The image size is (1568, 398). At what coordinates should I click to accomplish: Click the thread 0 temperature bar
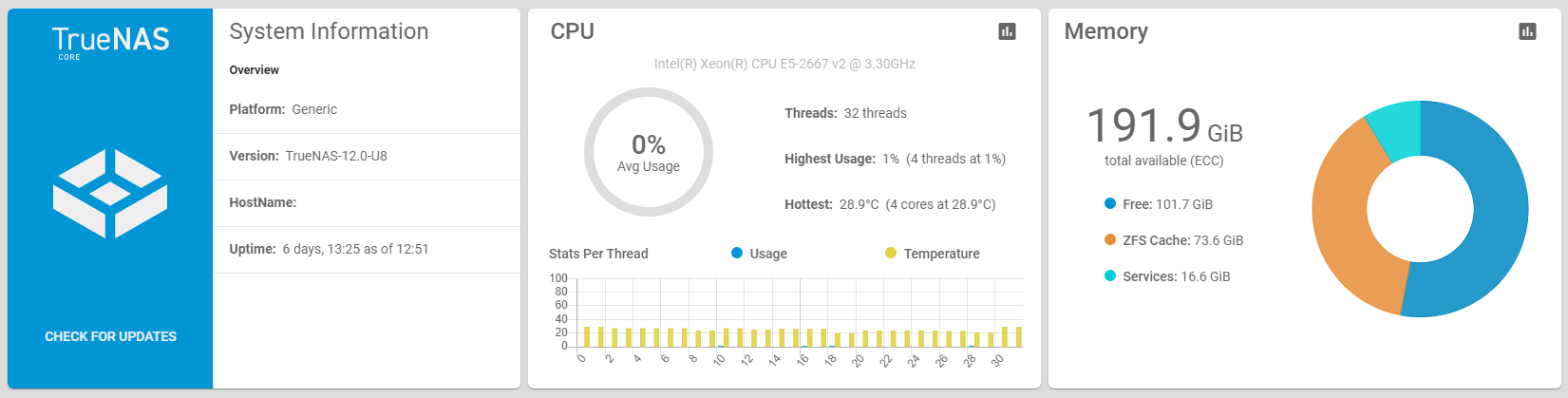coord(587,336)
